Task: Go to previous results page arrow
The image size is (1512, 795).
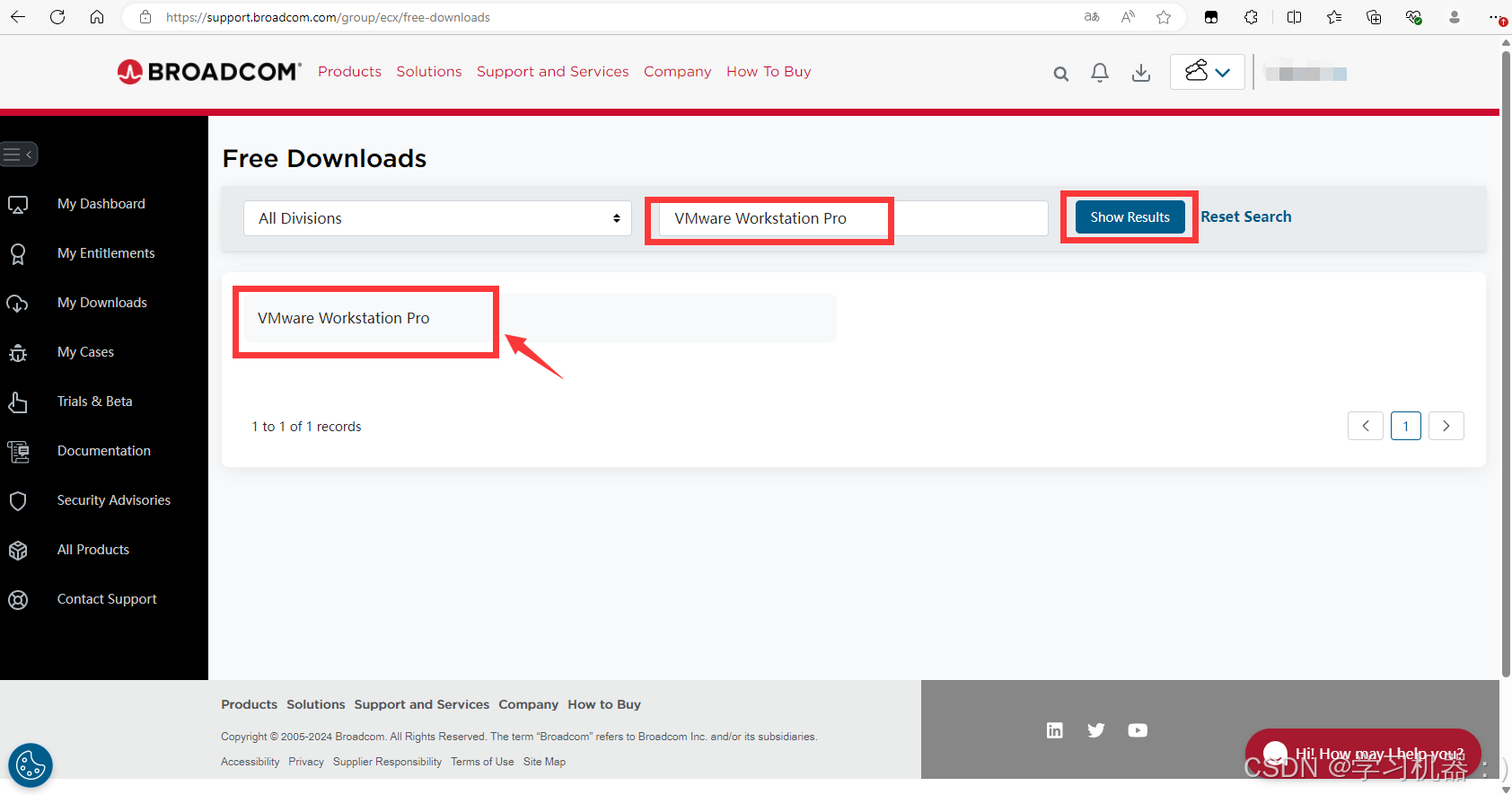Action: point(1366,426)
